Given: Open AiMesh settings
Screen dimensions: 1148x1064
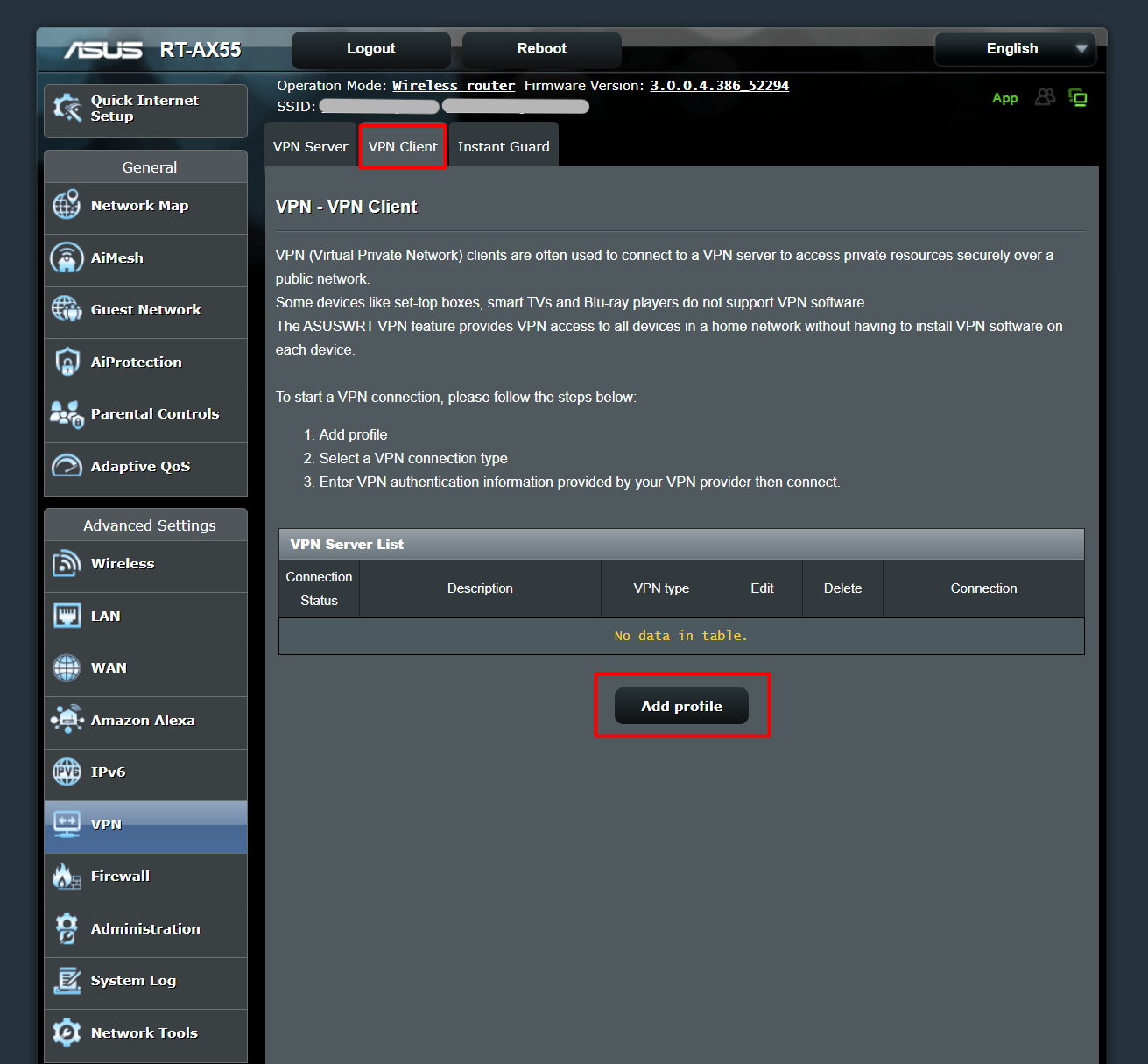Looking at the screenshot, I should (x=67, y=257).
